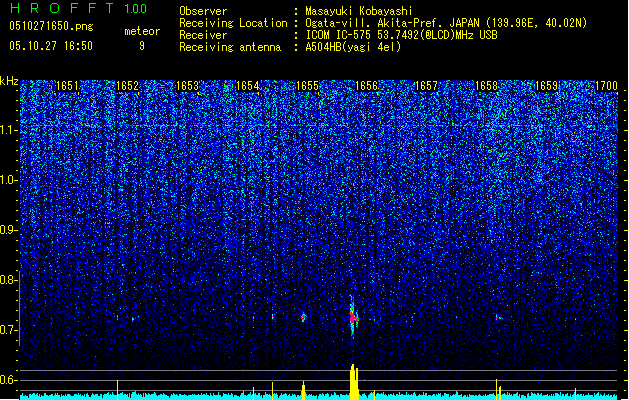Click the receiver value ICOM IC-575 53.7492 MHz USB

click(401, 35)
